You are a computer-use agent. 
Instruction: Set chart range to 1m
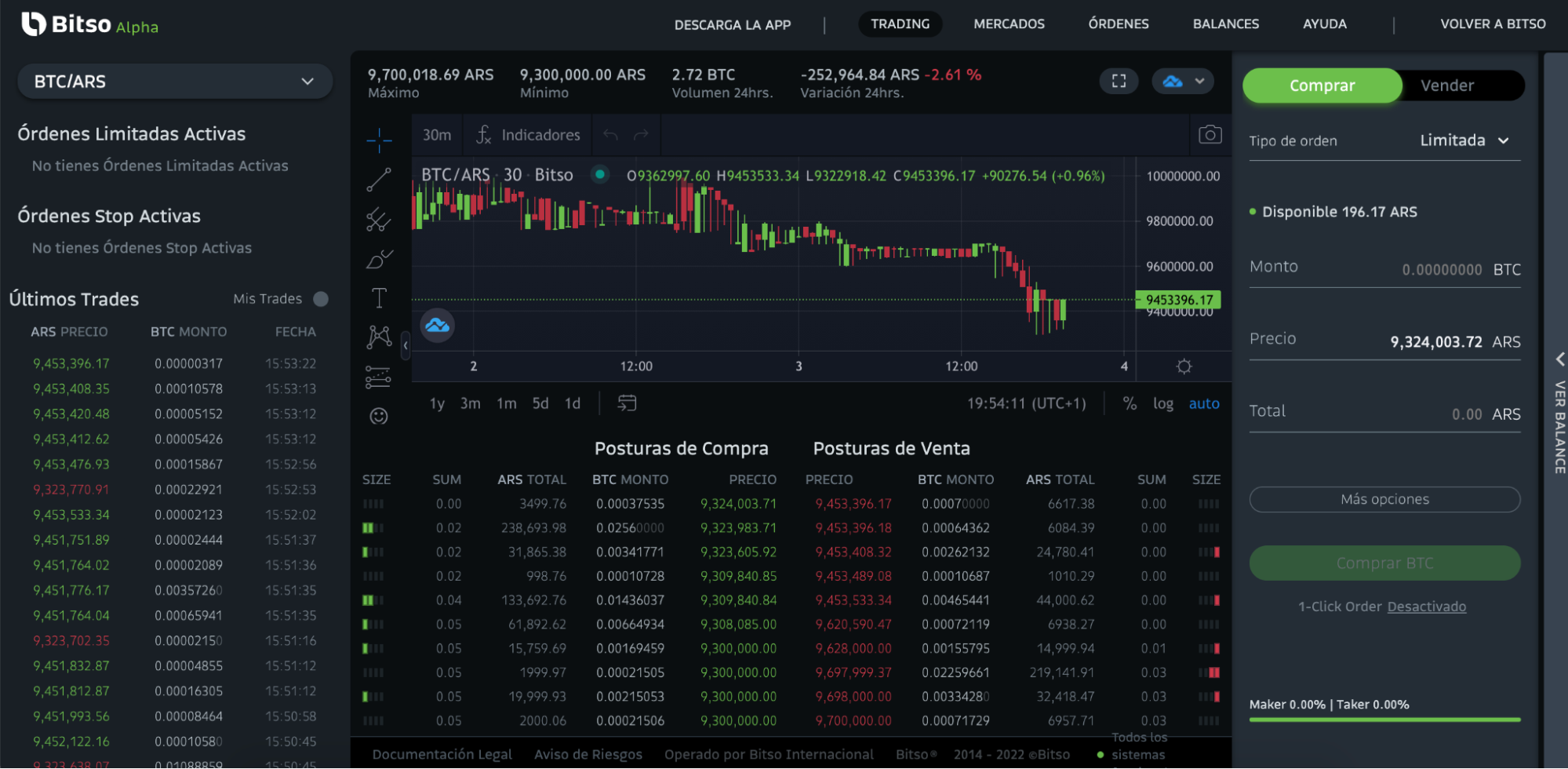pos(507,403)
